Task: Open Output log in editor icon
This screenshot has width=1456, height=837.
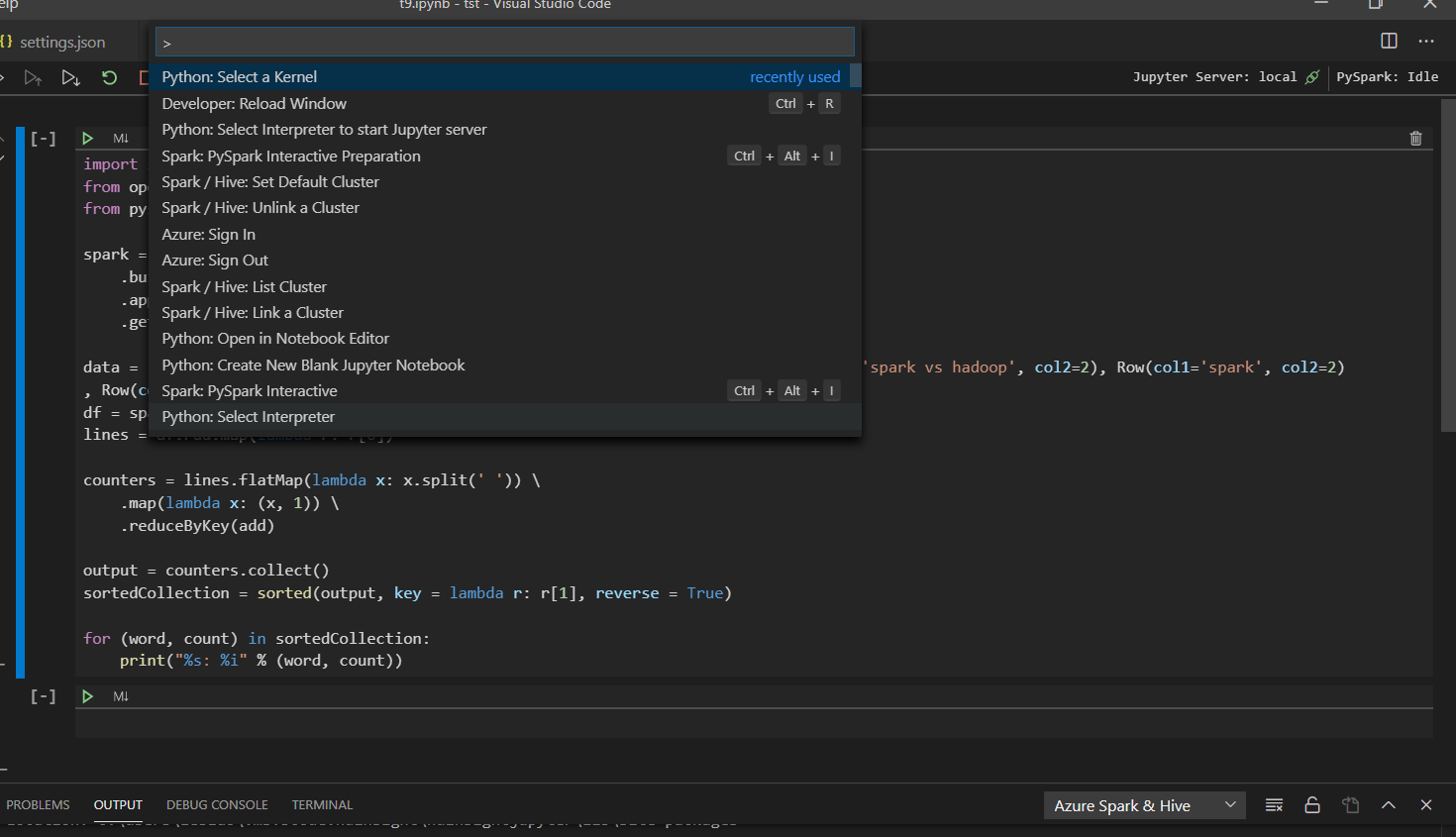Action: coord(1351,805)
